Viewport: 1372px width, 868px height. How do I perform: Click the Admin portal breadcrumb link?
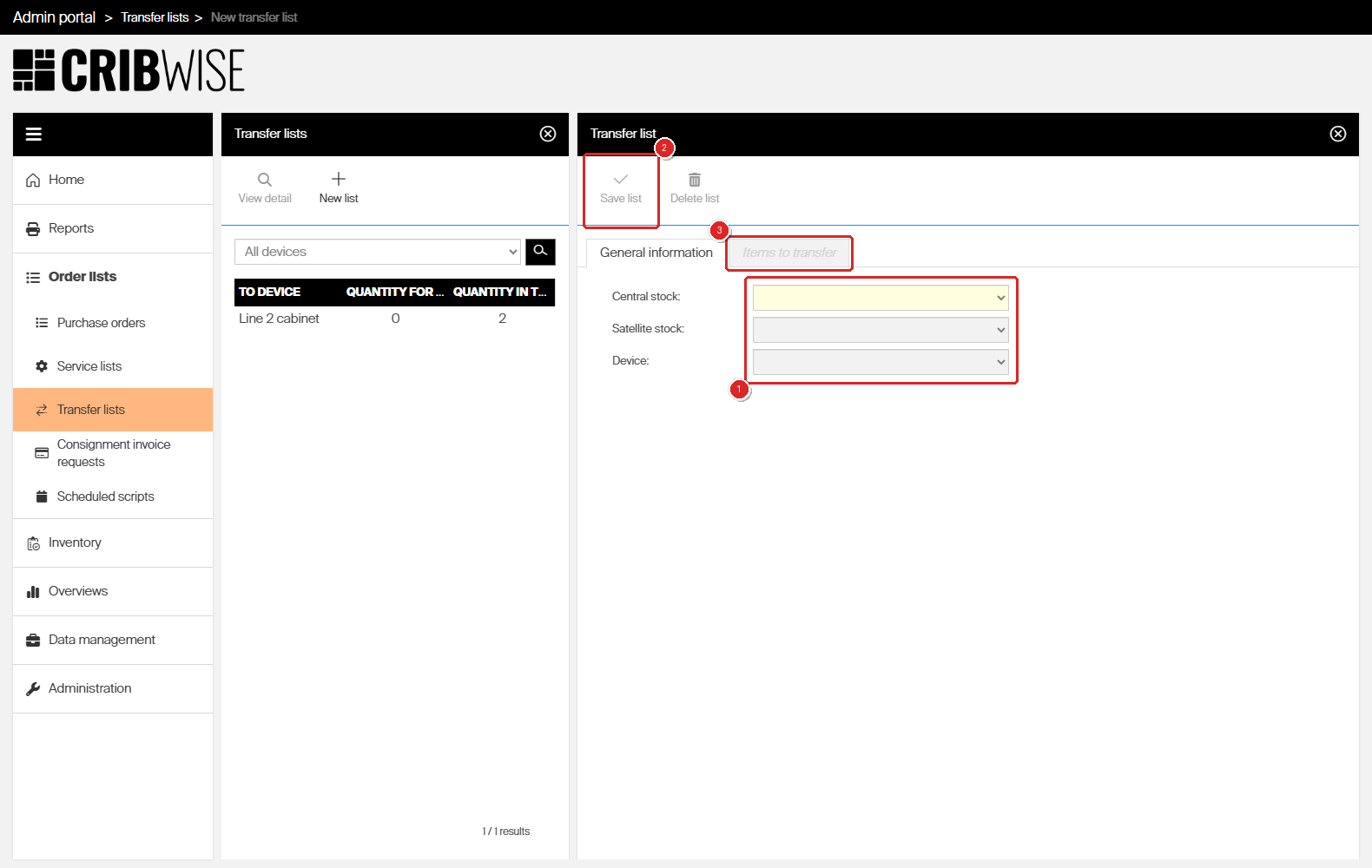coord(54,17)
